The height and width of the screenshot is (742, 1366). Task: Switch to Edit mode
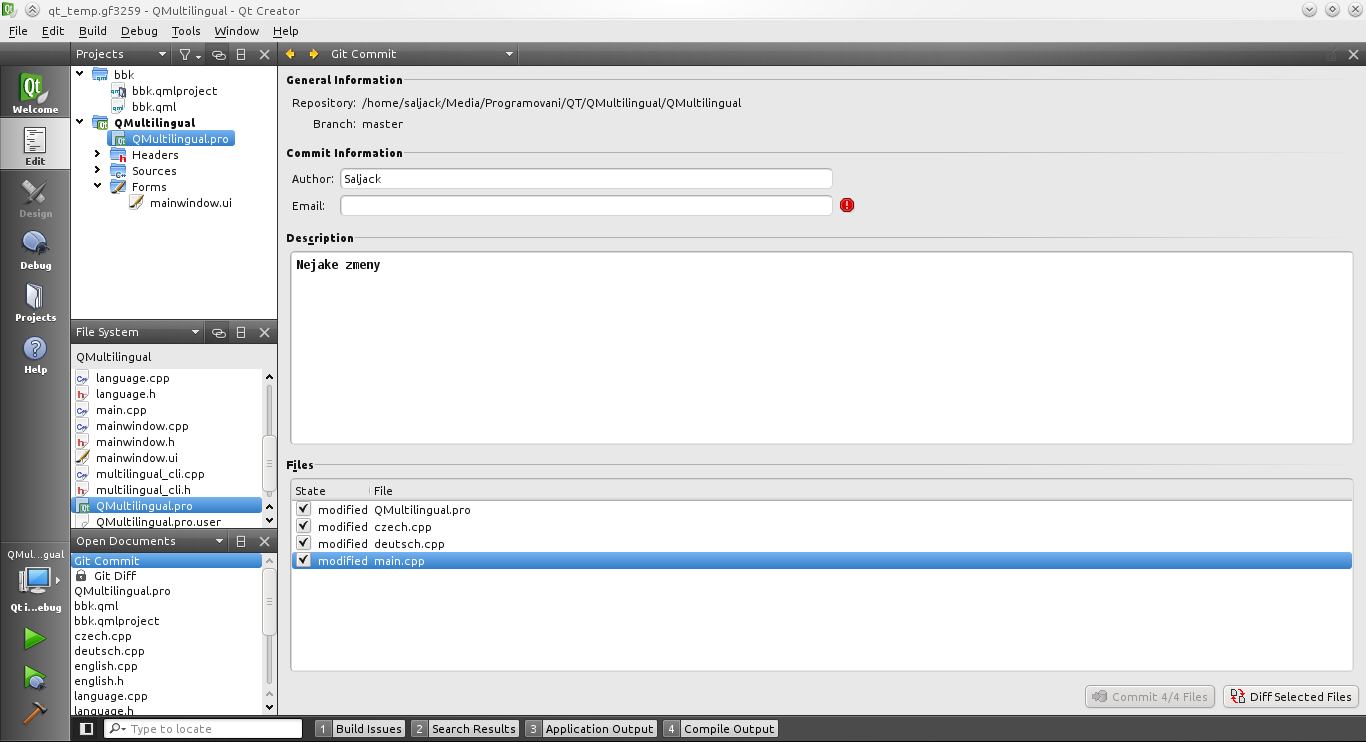[x=35, y=145]
